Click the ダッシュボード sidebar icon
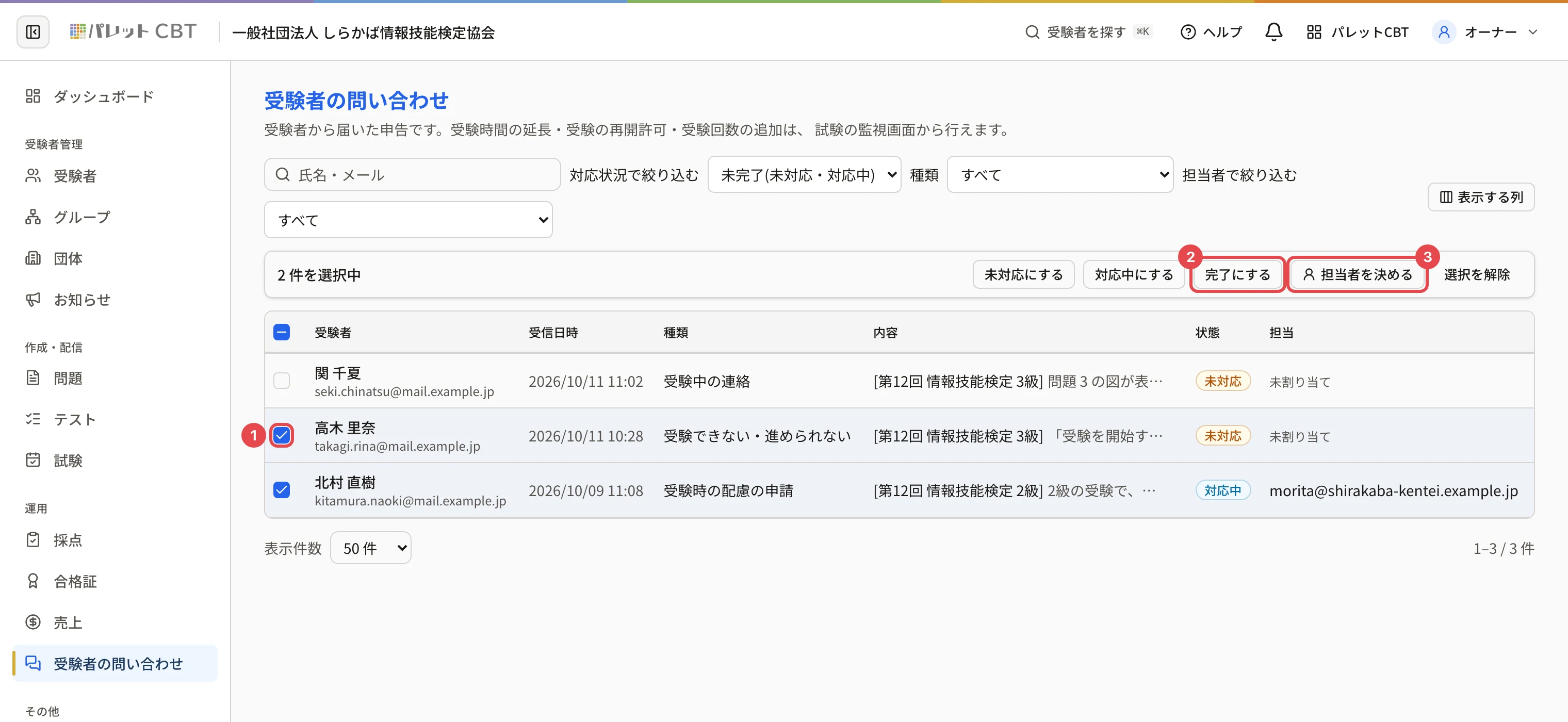Image resolution: width=1568 pixels, height=722 pixels. pos(33,96)
